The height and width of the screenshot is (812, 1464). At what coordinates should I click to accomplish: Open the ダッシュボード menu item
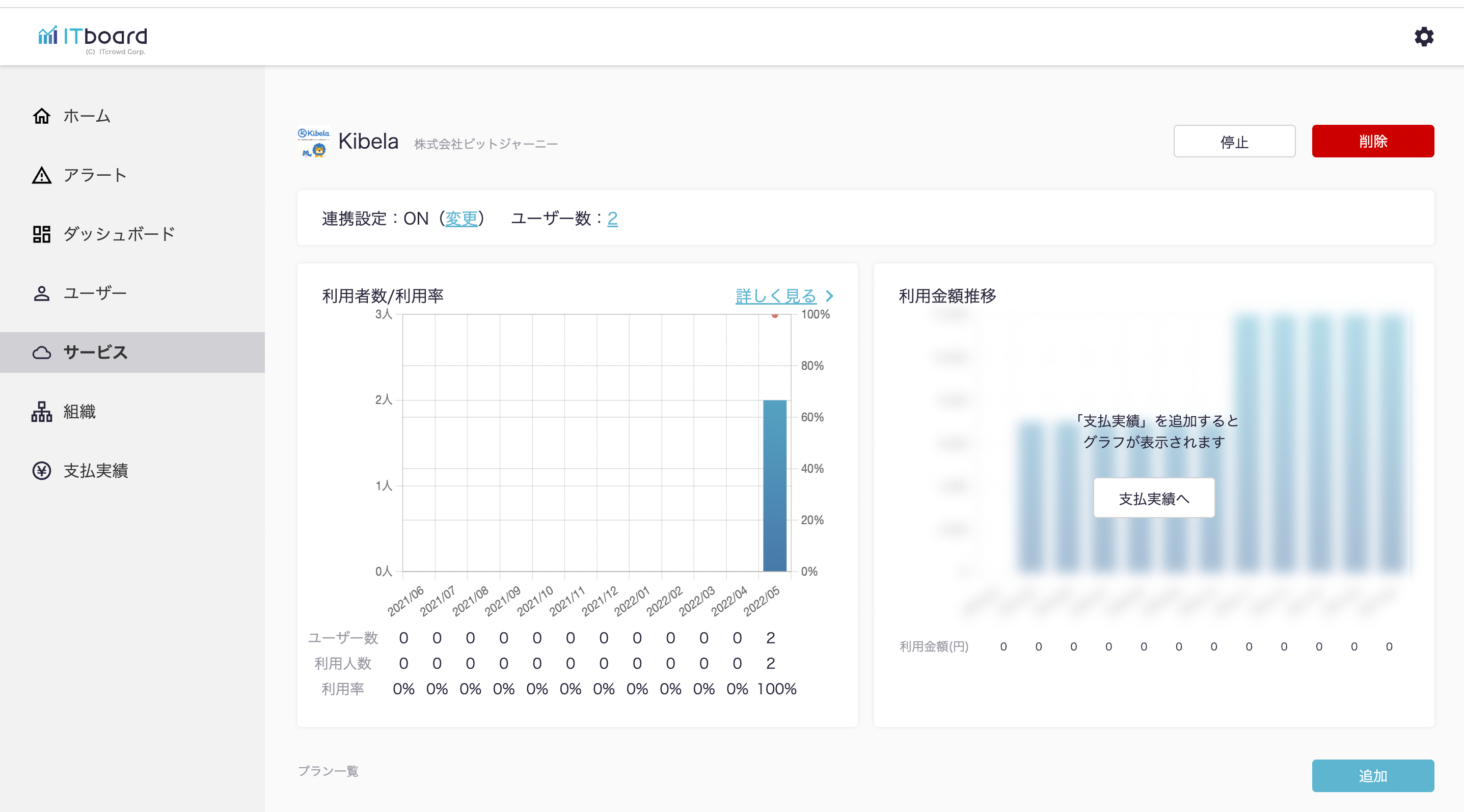pos(118,234)
